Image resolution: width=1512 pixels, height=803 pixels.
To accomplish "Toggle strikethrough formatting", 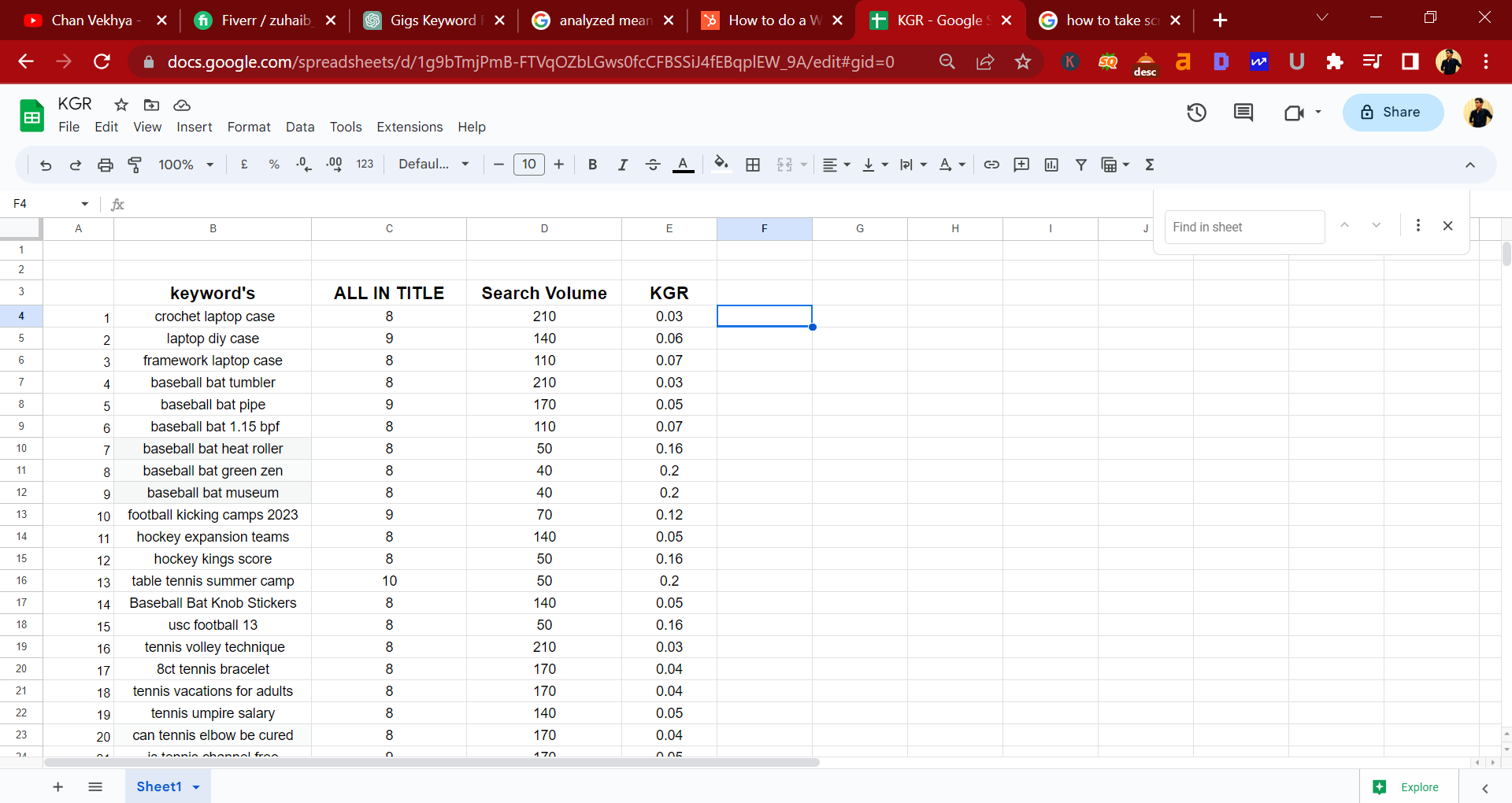I will click(x=653, y=165).
